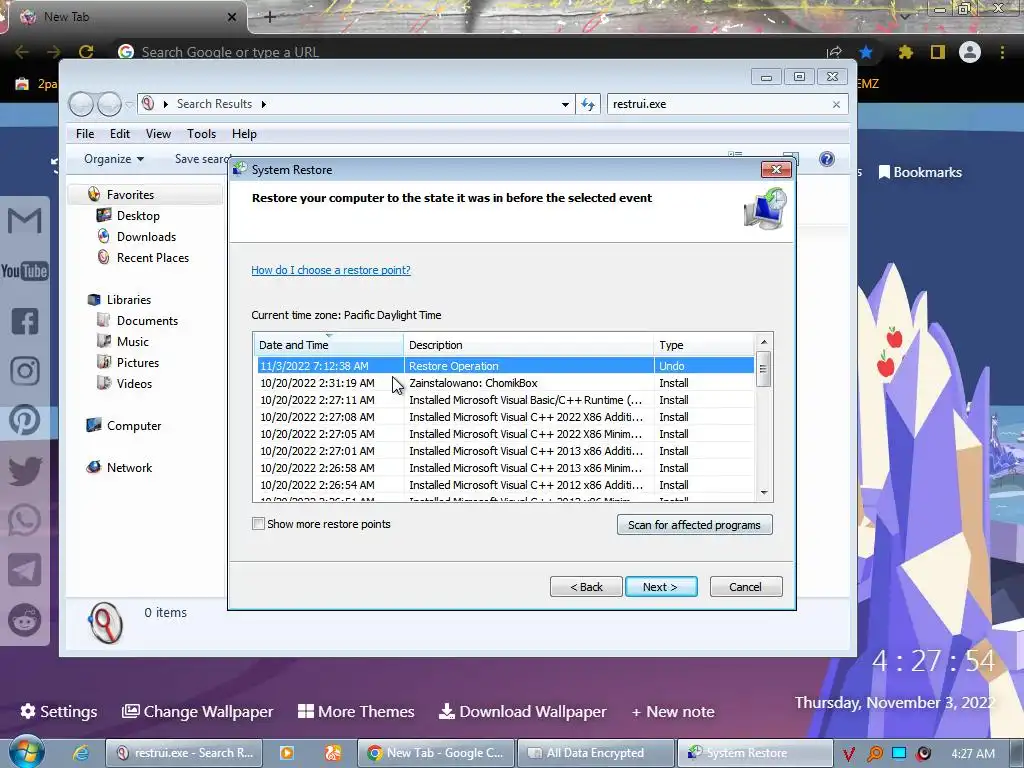Open Help menu in Explorer window
The image size is (1024, 768).
point(244,134)
